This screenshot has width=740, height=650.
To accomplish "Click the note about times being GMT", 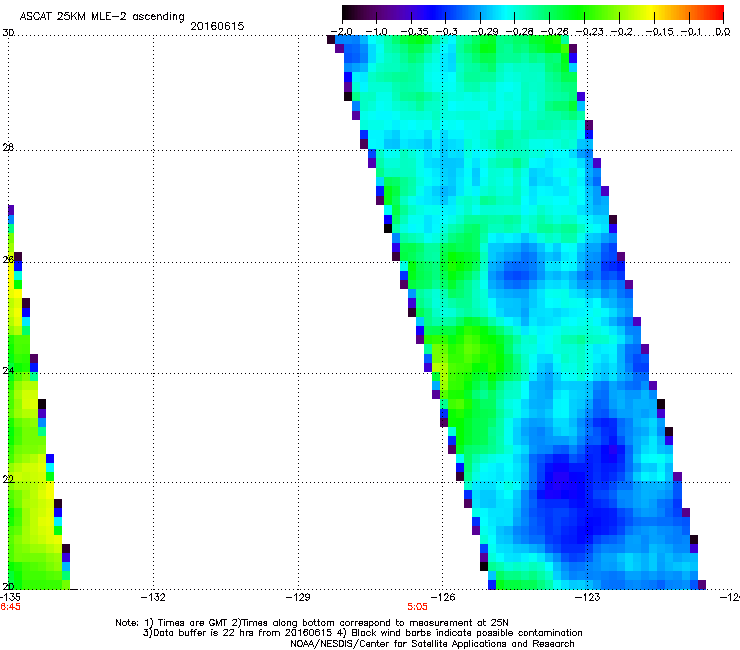I will (x=312, y=623).
